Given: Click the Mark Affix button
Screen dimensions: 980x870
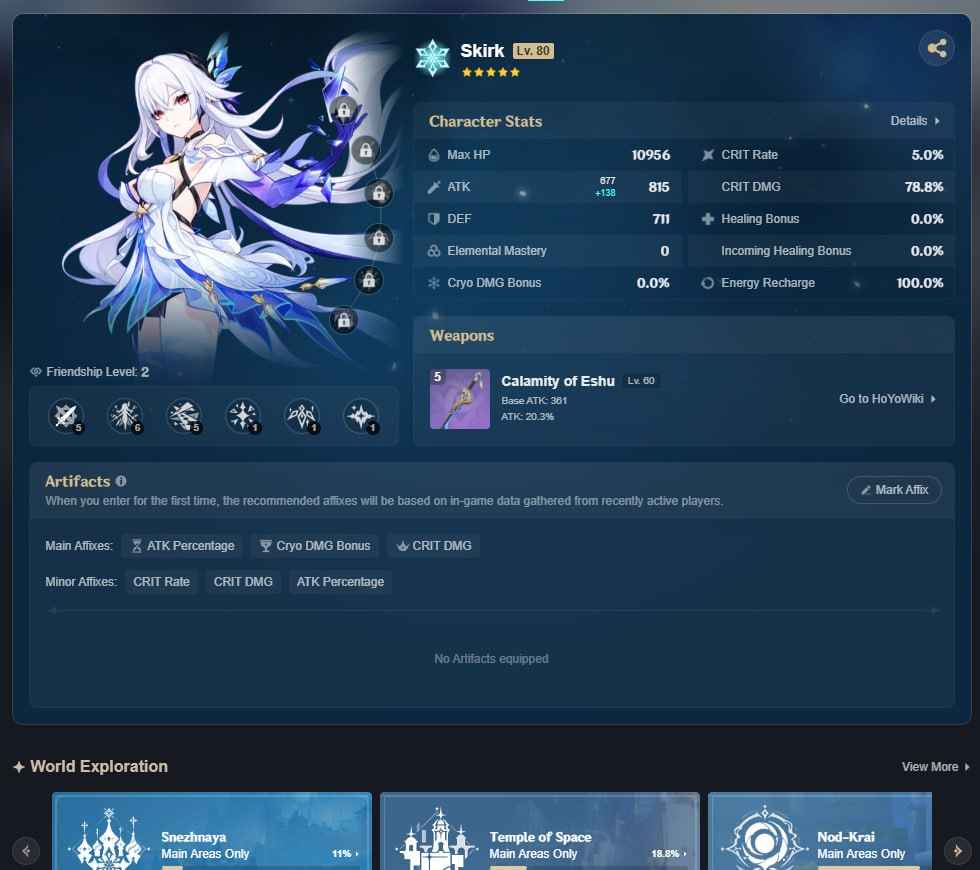Looking at the screenshot, I should pyautogui.click(x=894, y=490).
